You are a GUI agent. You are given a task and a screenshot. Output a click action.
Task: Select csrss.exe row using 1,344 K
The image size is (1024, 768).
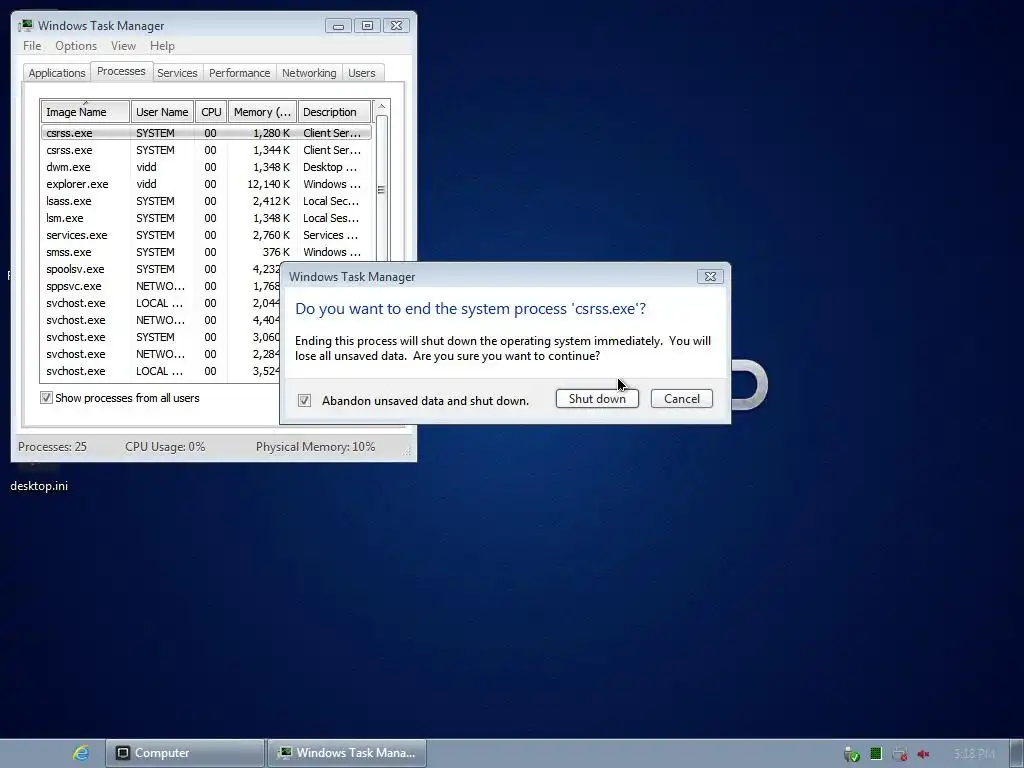206,150
